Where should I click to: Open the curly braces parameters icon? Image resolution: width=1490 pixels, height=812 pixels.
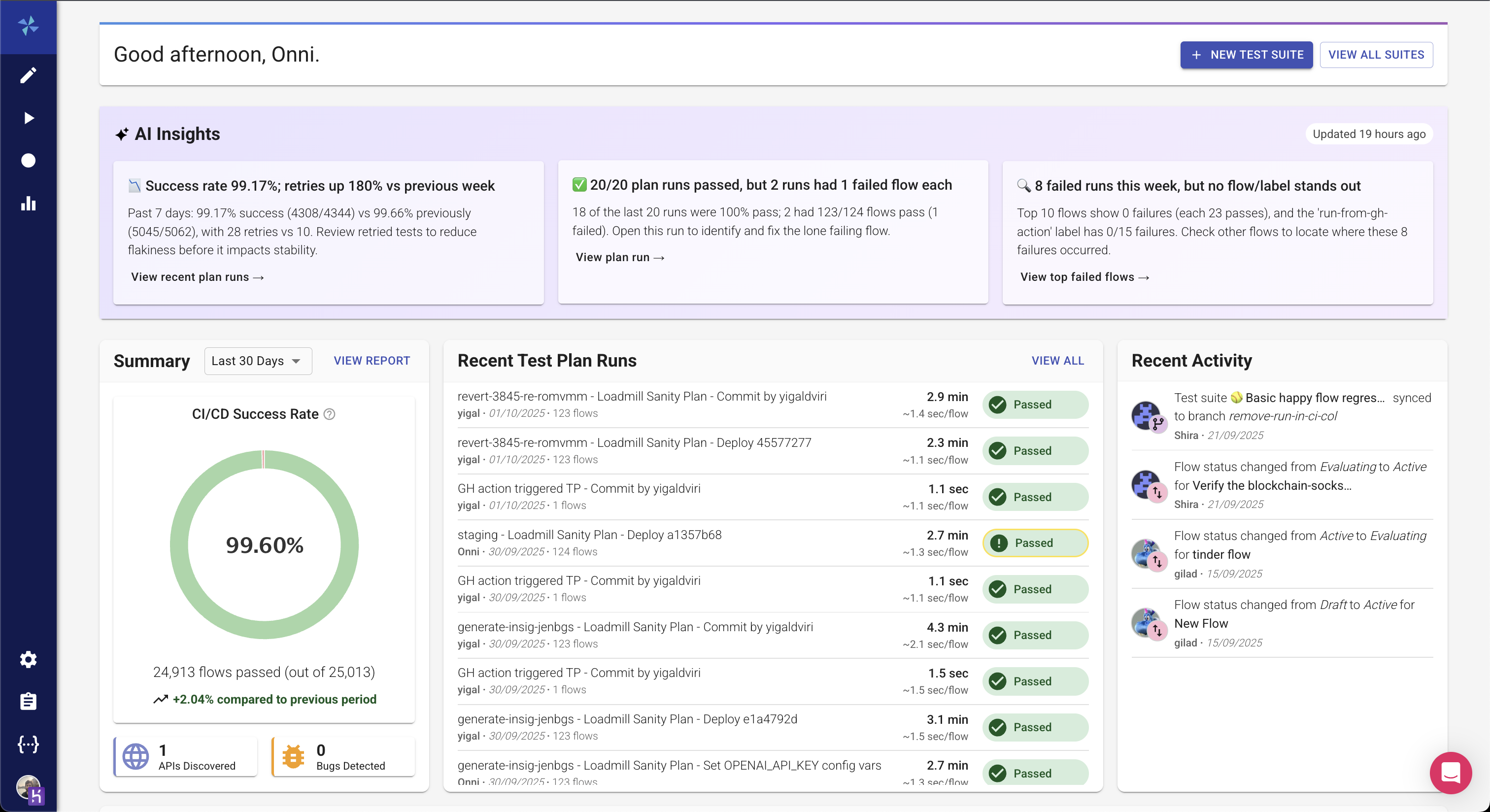pyautogui.click(x=28, y=744)
